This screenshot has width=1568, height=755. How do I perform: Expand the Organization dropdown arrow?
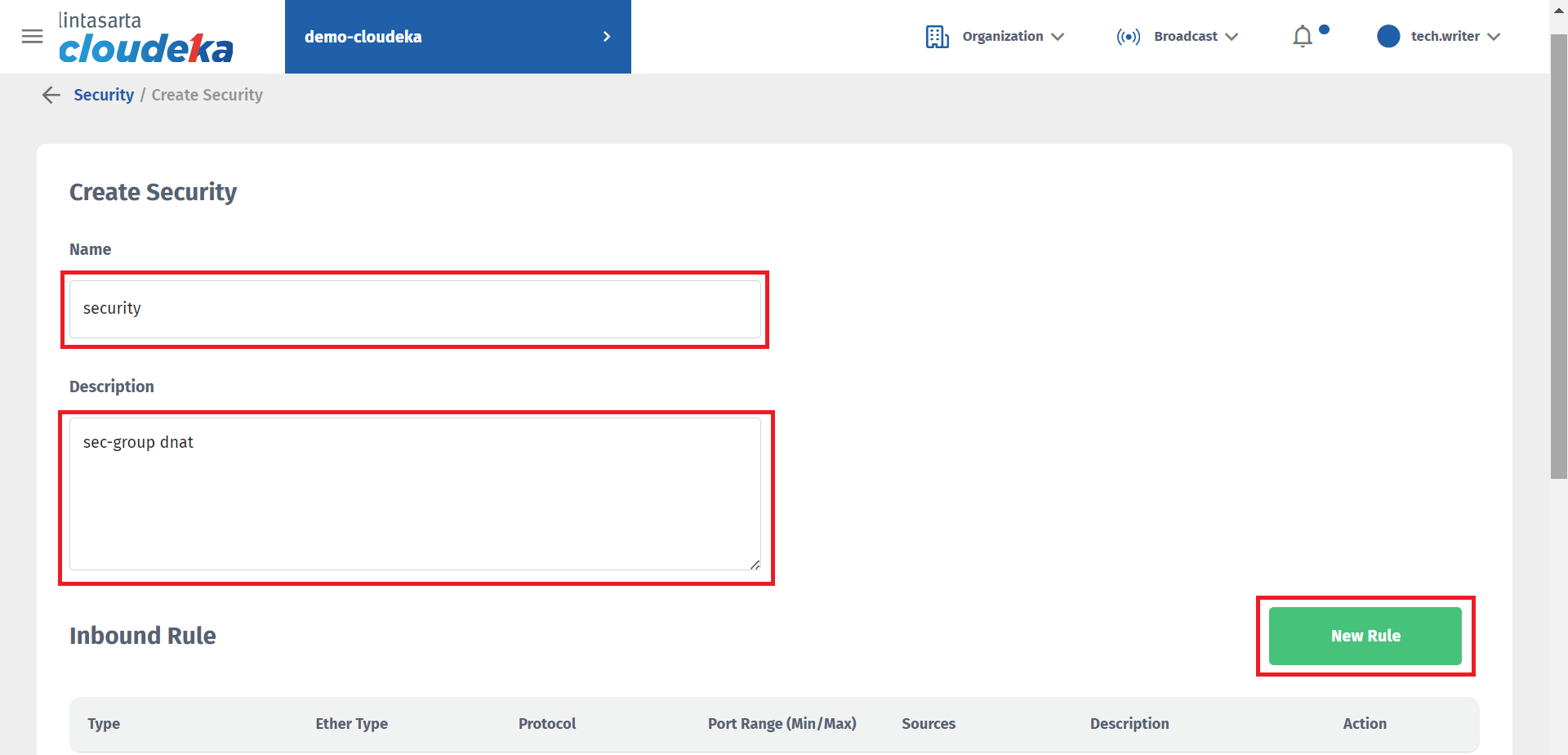(x=1058, y=37)
